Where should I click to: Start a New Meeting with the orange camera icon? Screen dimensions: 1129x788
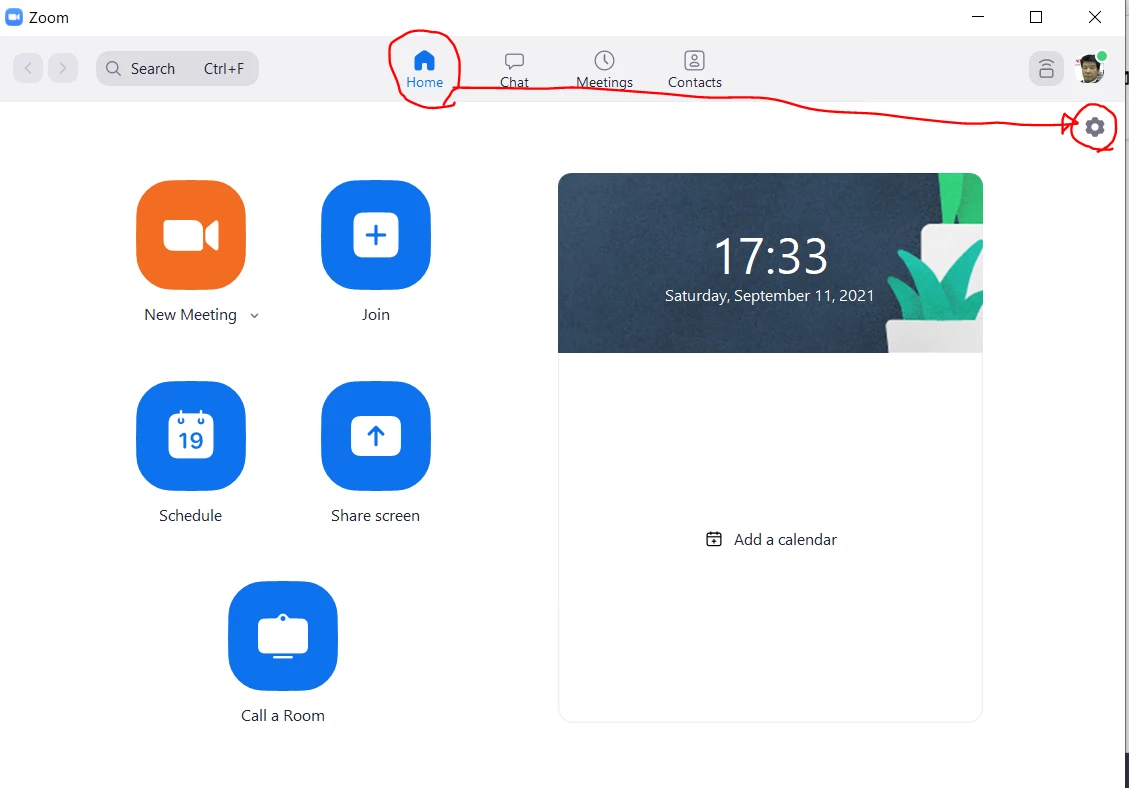click(x=191, y=235)
